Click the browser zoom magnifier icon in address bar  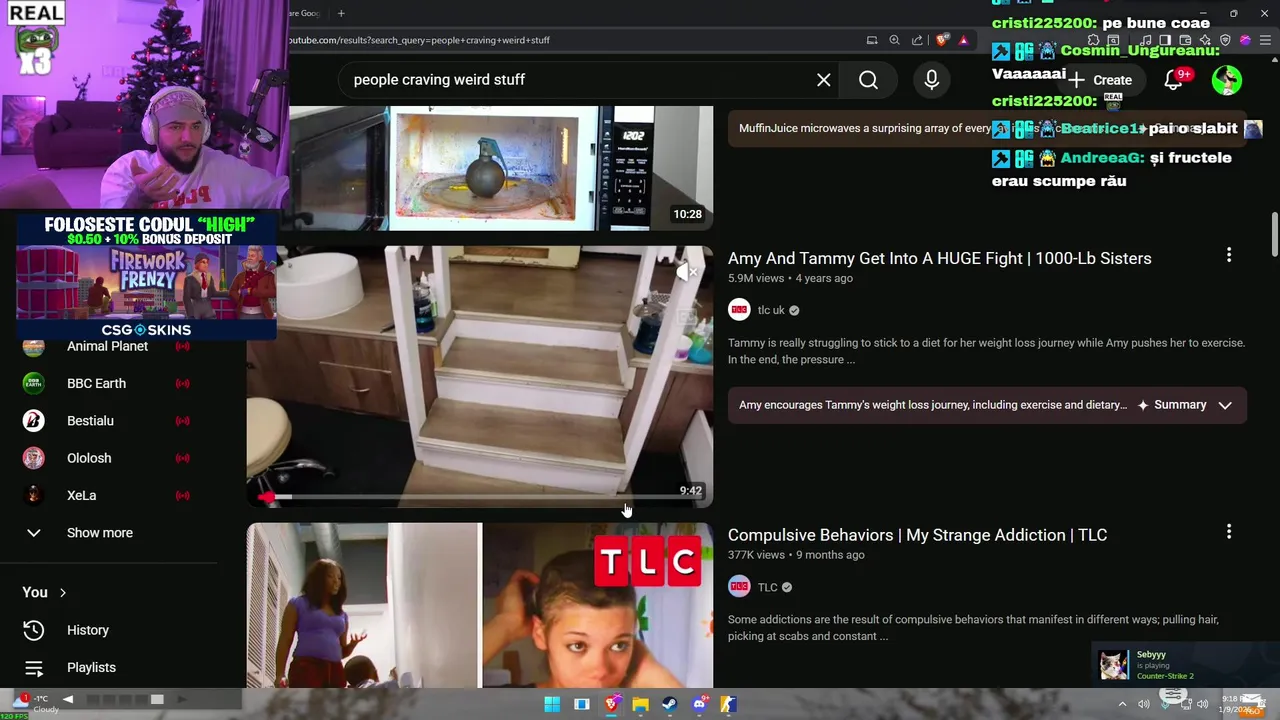pyautogui.click(x=895, y=40)
